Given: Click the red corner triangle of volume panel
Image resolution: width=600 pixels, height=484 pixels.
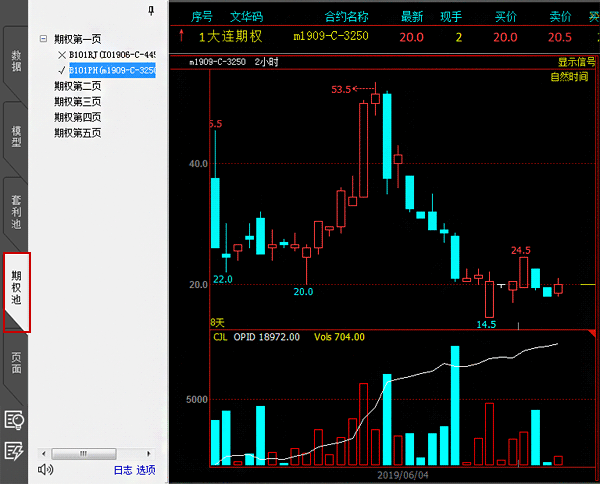Looking at the screenshot, I should 593,333.
